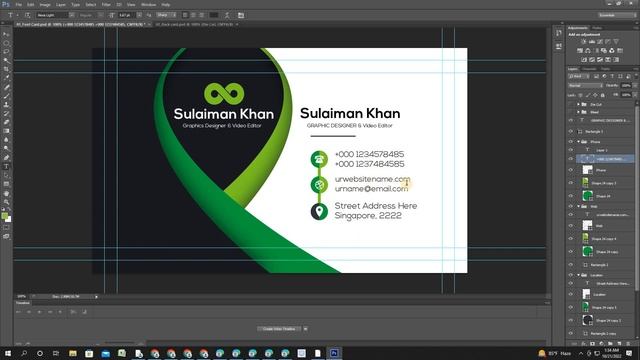This screenshot has height=360, width=640.
Task: Select the Elliptical Marquee tool
Action: pyautogui.click(x=6, y=43)
